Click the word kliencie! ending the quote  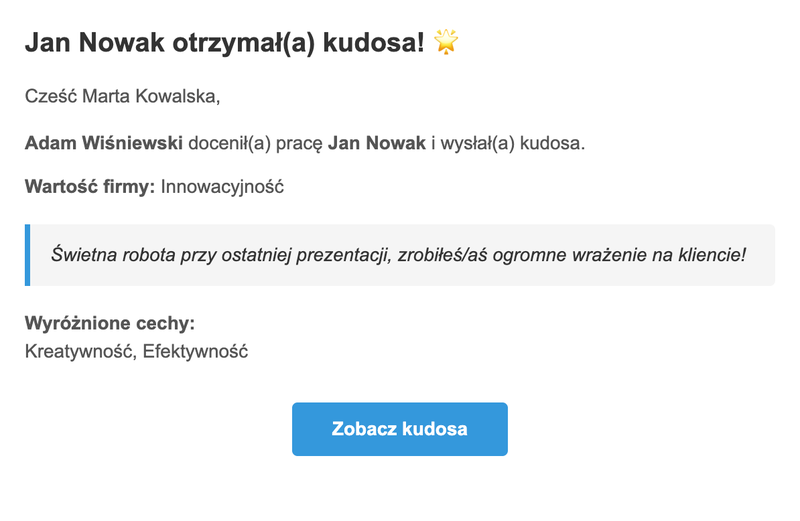click(x=712, y=255)
